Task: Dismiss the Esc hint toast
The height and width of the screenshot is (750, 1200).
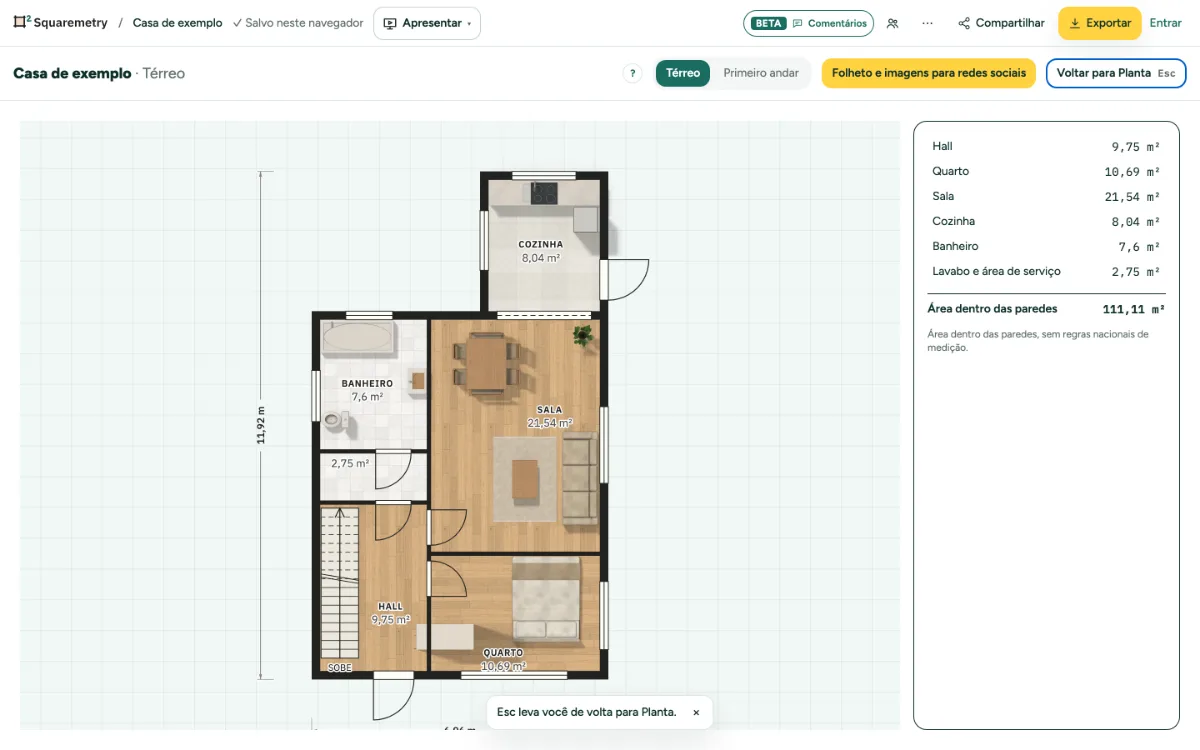Action: point(696,713)
